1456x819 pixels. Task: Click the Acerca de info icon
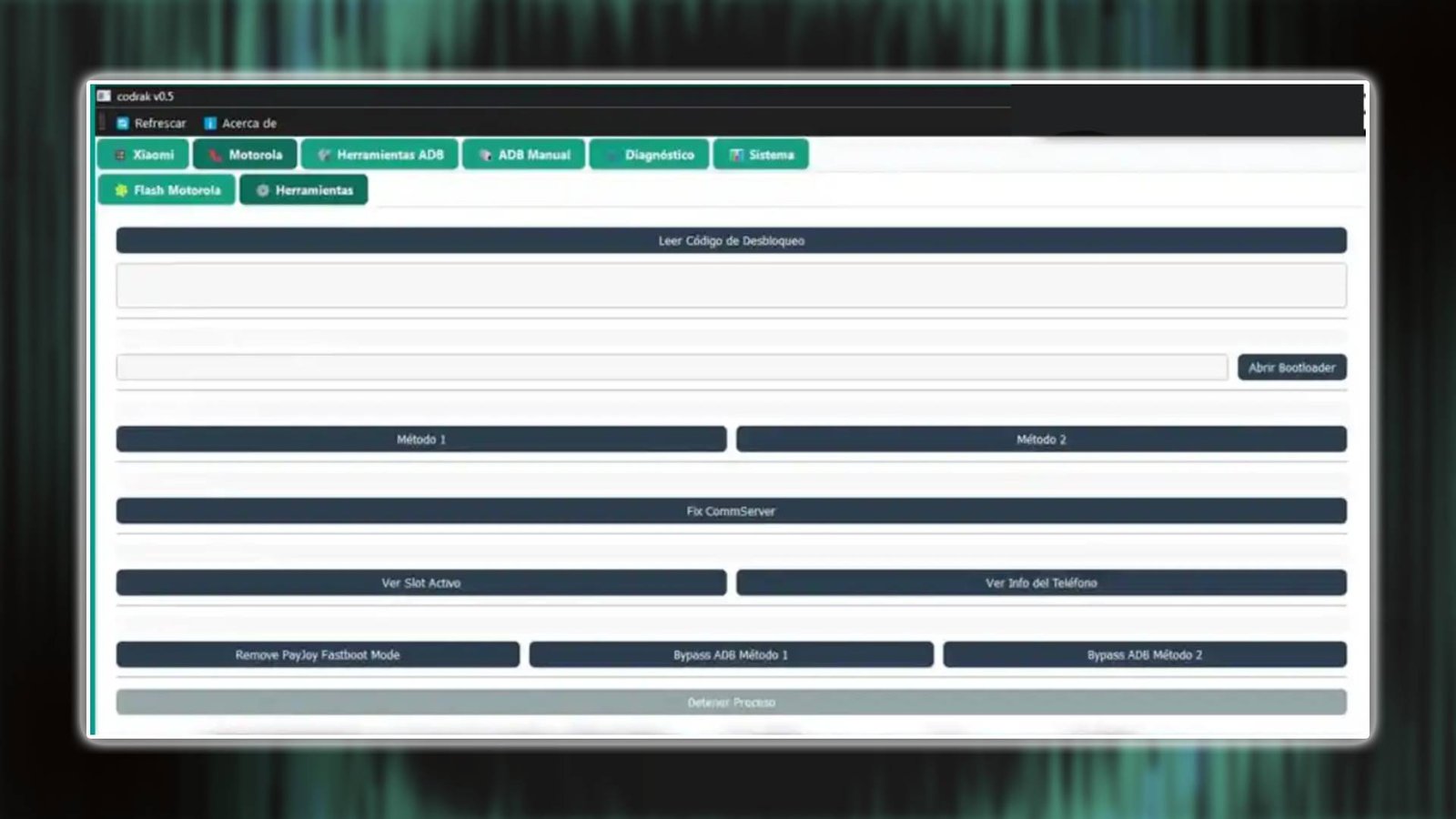(x=210, y=124)
